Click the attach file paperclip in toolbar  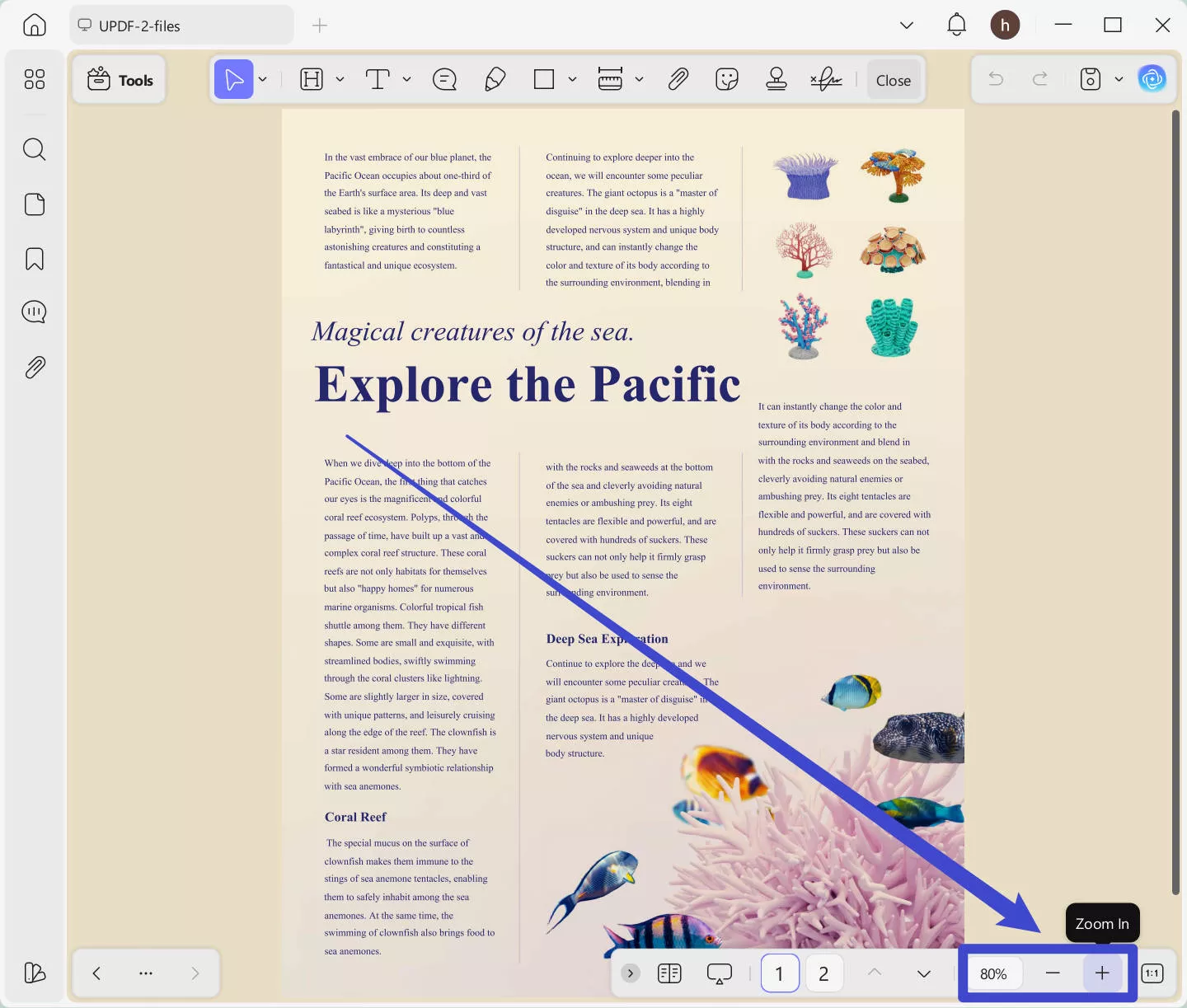[678, 80]
